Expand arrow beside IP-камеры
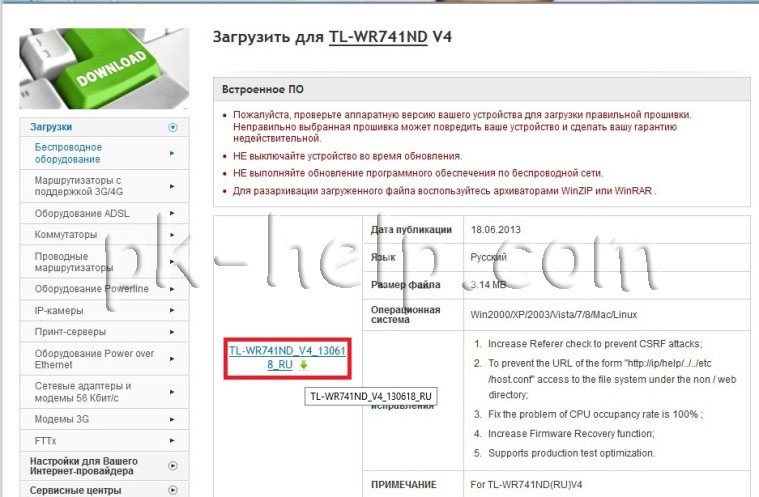Screen dimensions: 759x497 172,311
